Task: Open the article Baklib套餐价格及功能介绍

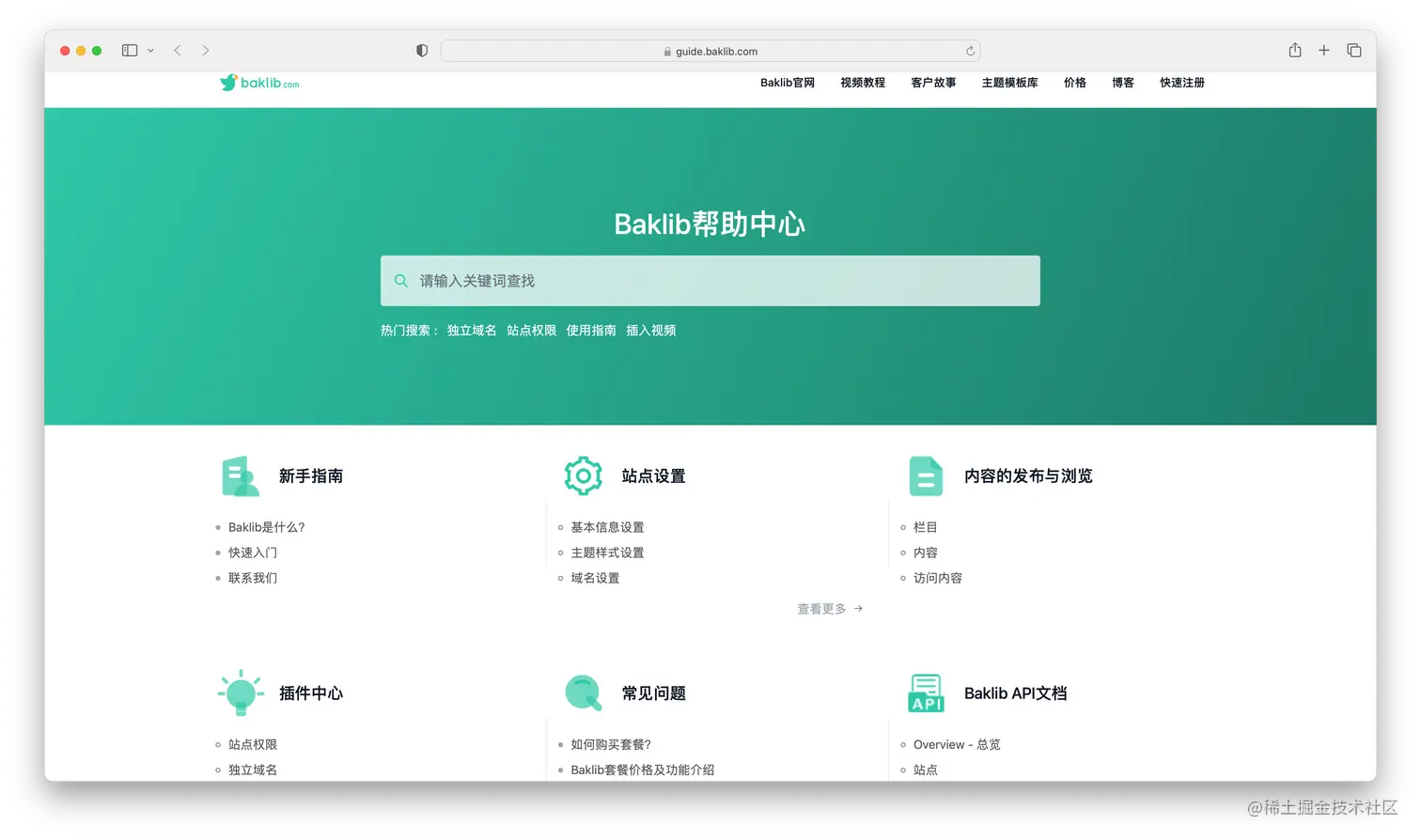Action: (643, 770)
